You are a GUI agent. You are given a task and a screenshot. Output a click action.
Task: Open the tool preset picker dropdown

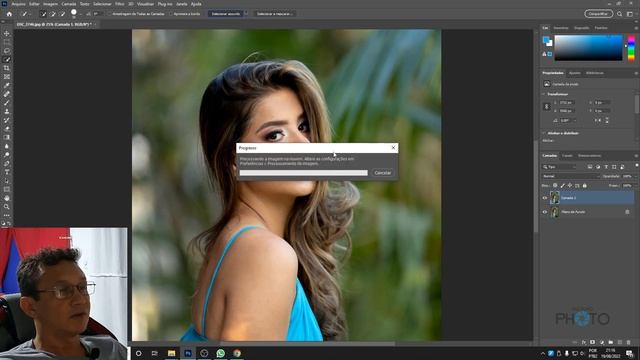click(30, 14)
